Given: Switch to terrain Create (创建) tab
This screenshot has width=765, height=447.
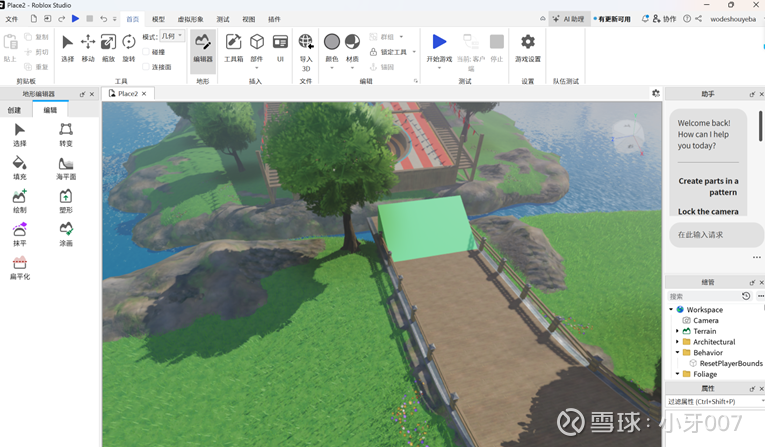Looking at the screenshot, I should pyautogui.click(x=15, y=110).
